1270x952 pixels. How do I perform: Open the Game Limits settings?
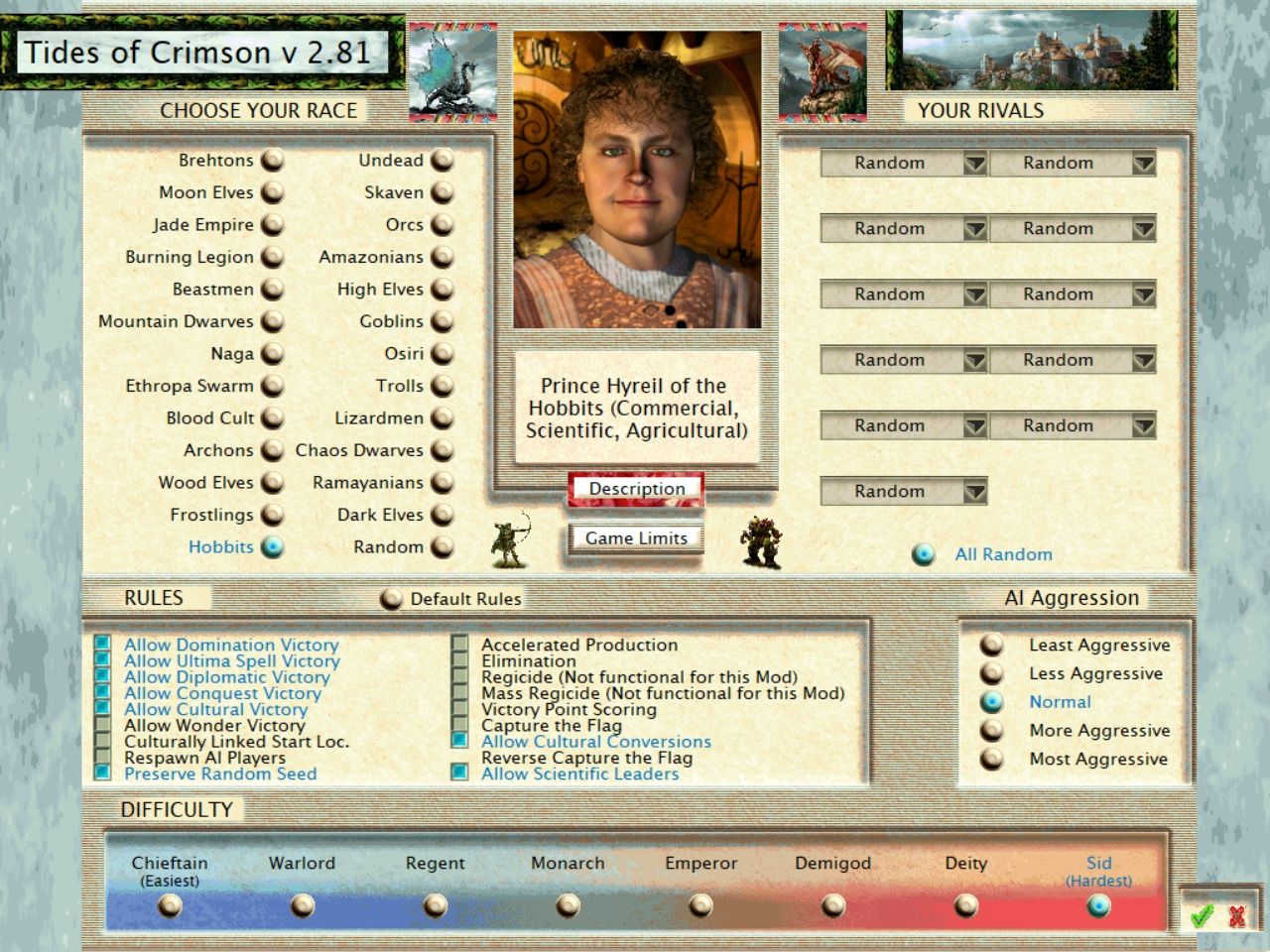pos(634,537)
